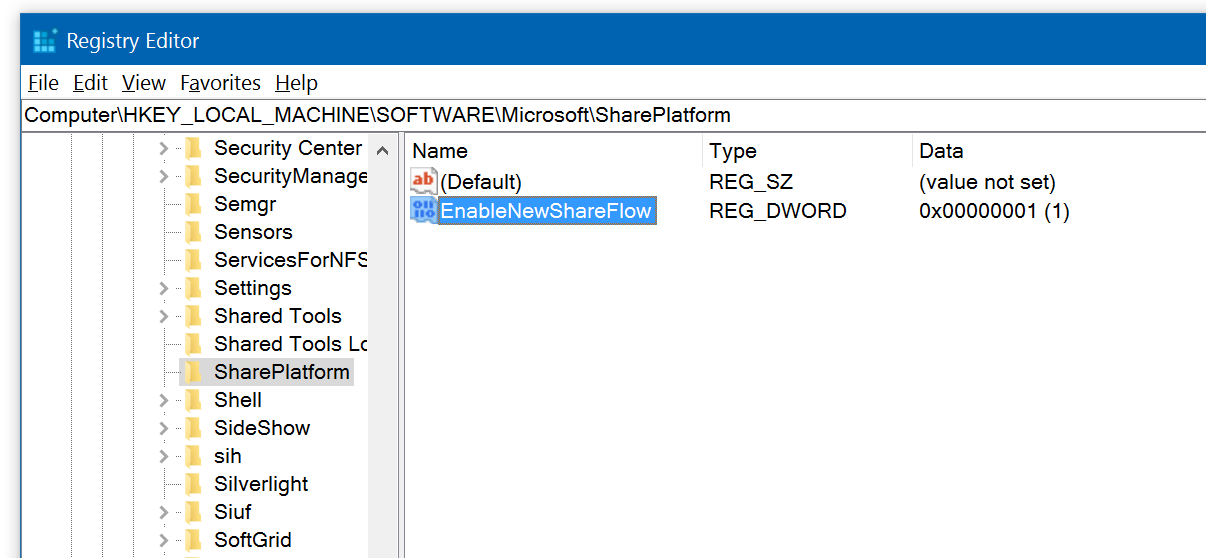Click the ServicesForNFS folder icon
Viewport: 1206px width, 558px height.
tap(193, 260)
